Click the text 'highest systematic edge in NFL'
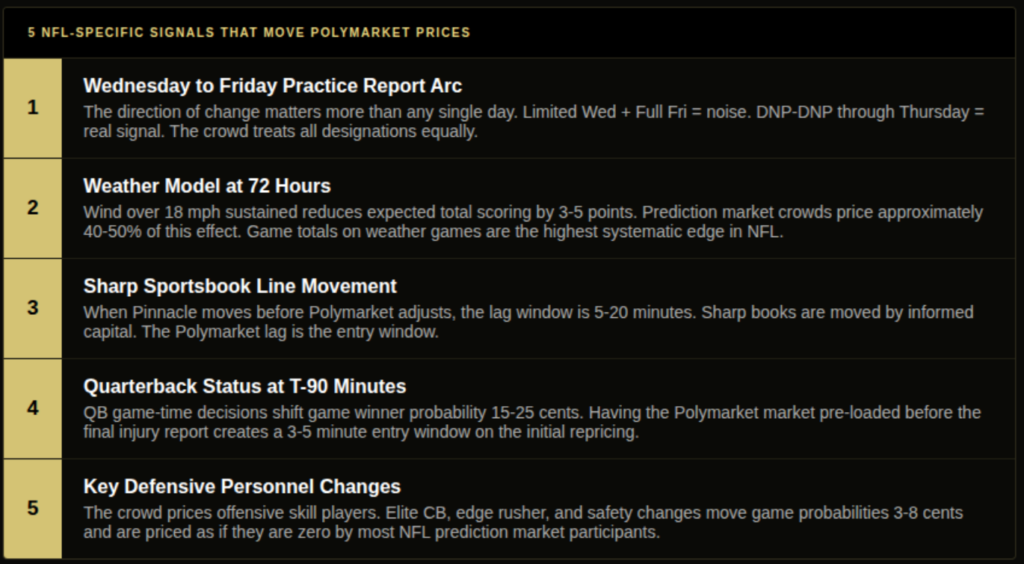This screenshot has height=564, width=1024. click(658, 232)
